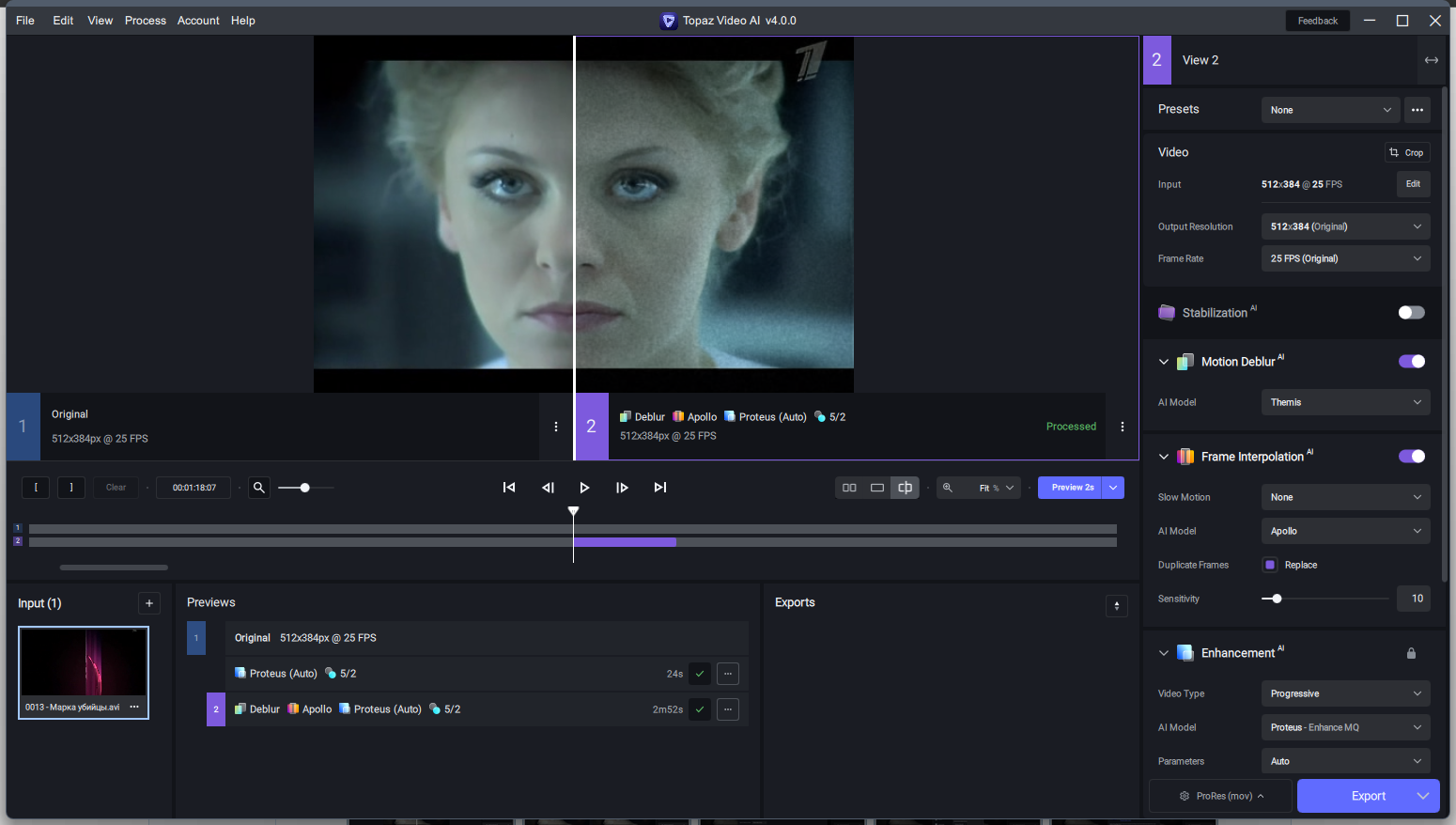Image resolution: width=1456 pixels, height=825 pixels.
Task: Open Output Resolution dropdown
Action: [x=1345, y=226]
